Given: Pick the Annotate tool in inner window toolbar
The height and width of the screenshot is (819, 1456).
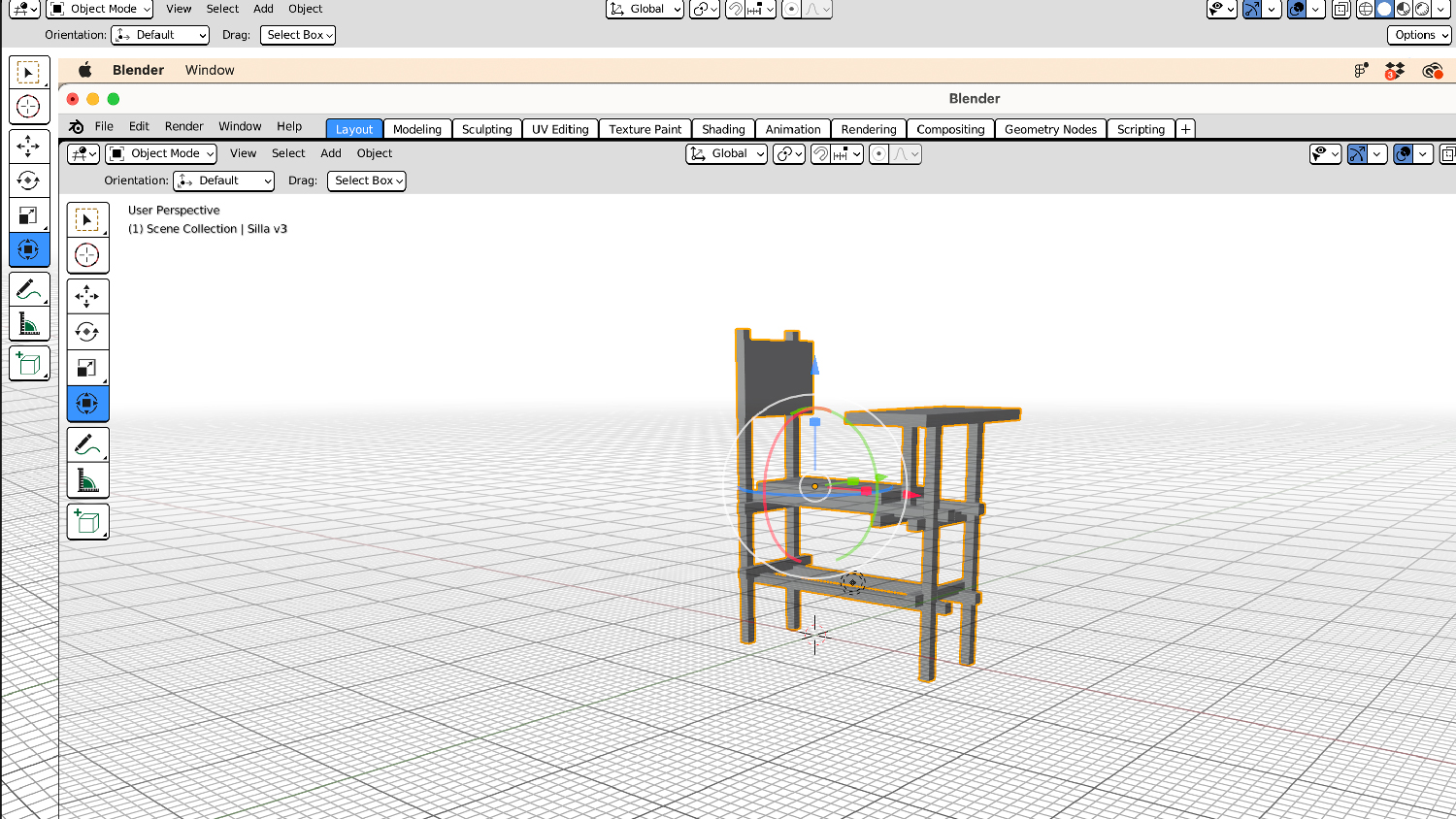Looking at the screenshot, I should [x=87, y=445].
